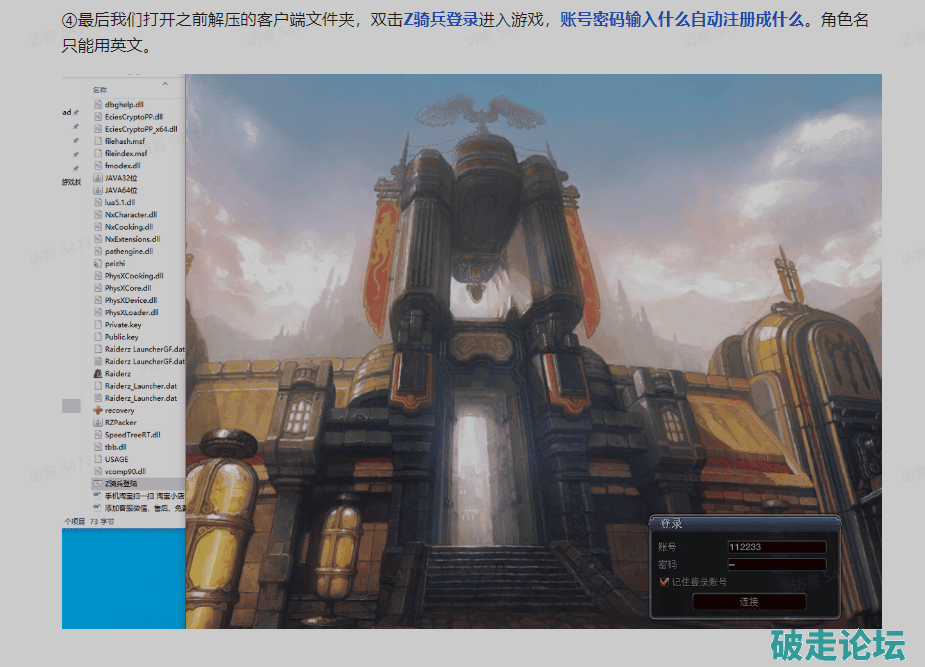This screenshot has width=925, height=667.
Task: Select the peizhi config file icon
Action: (98, 263)
